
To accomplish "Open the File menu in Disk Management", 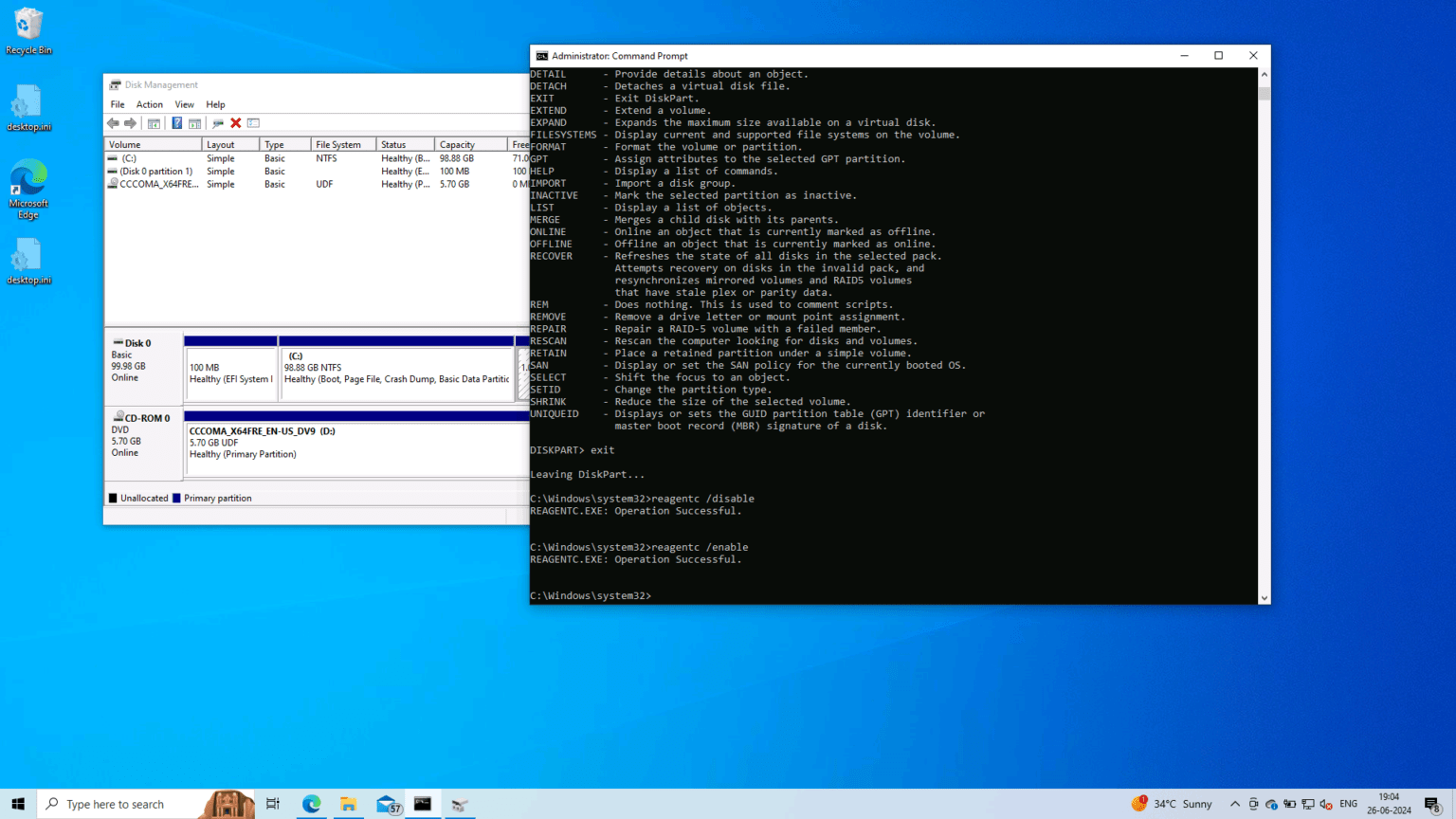I will [118, 104].
